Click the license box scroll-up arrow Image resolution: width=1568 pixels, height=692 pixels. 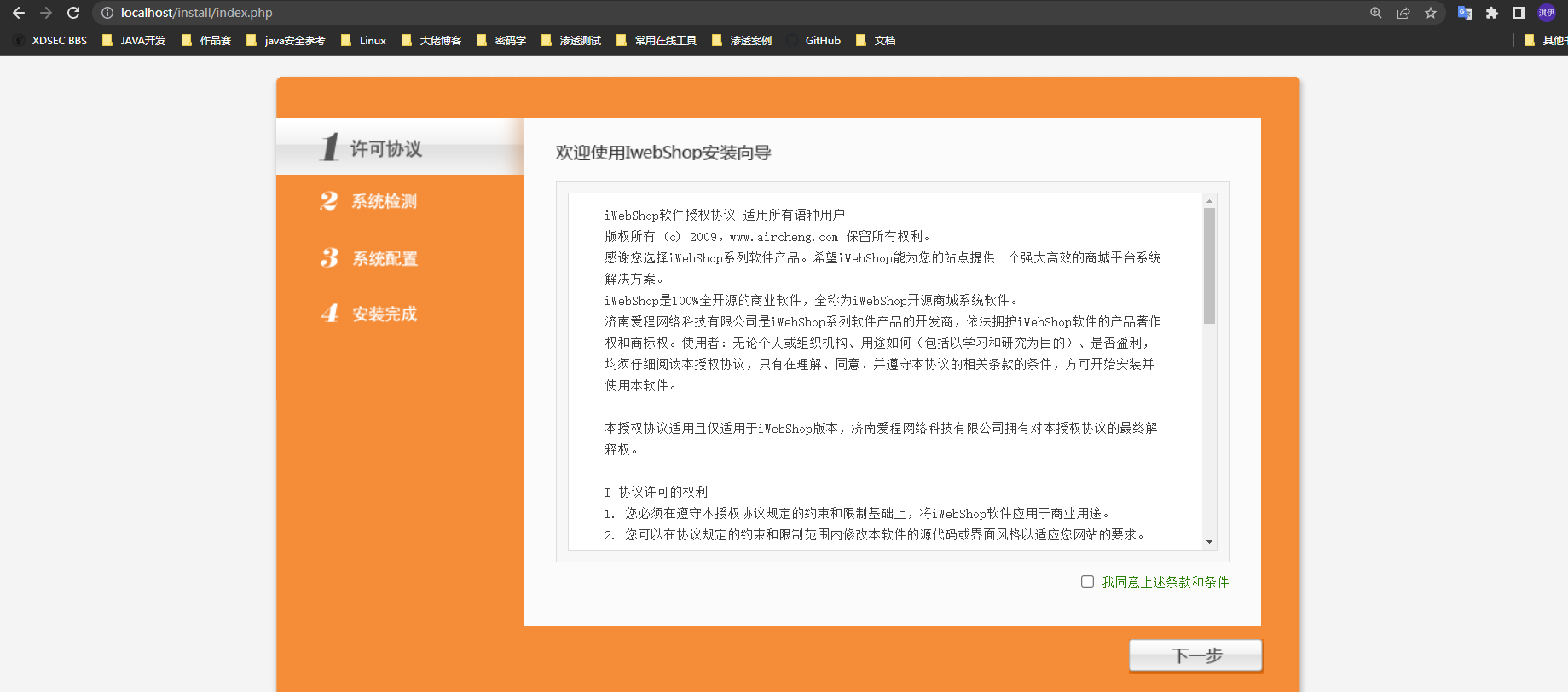click(1209, 201)
